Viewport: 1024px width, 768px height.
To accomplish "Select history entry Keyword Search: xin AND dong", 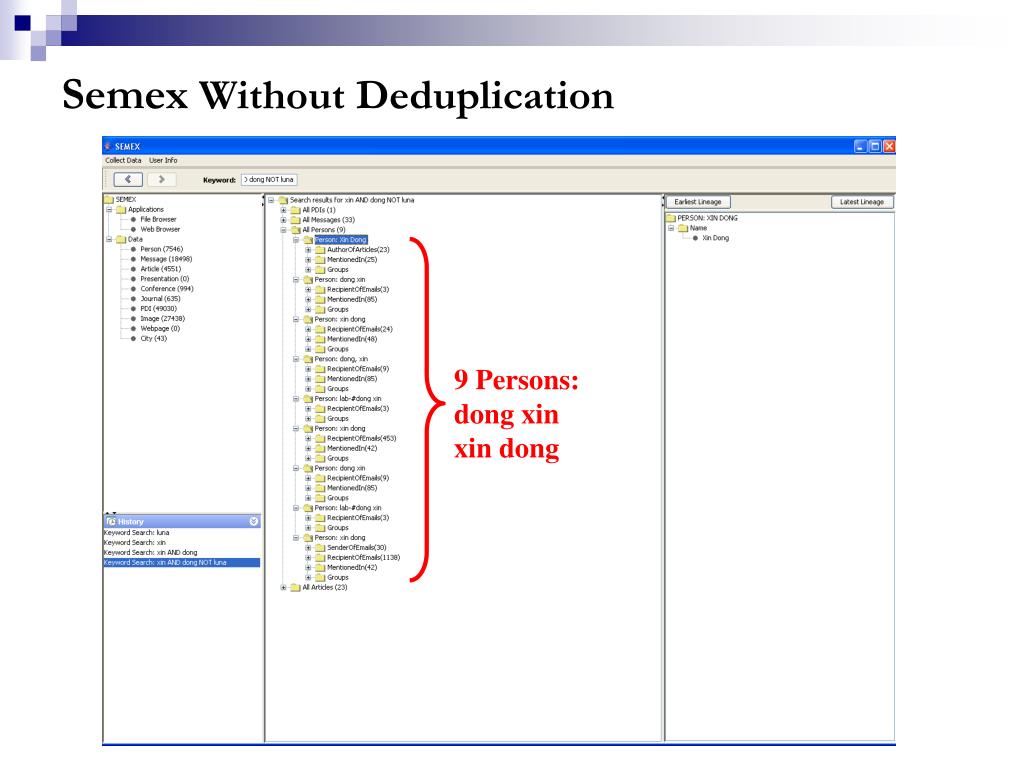I will tap(151, 552).
